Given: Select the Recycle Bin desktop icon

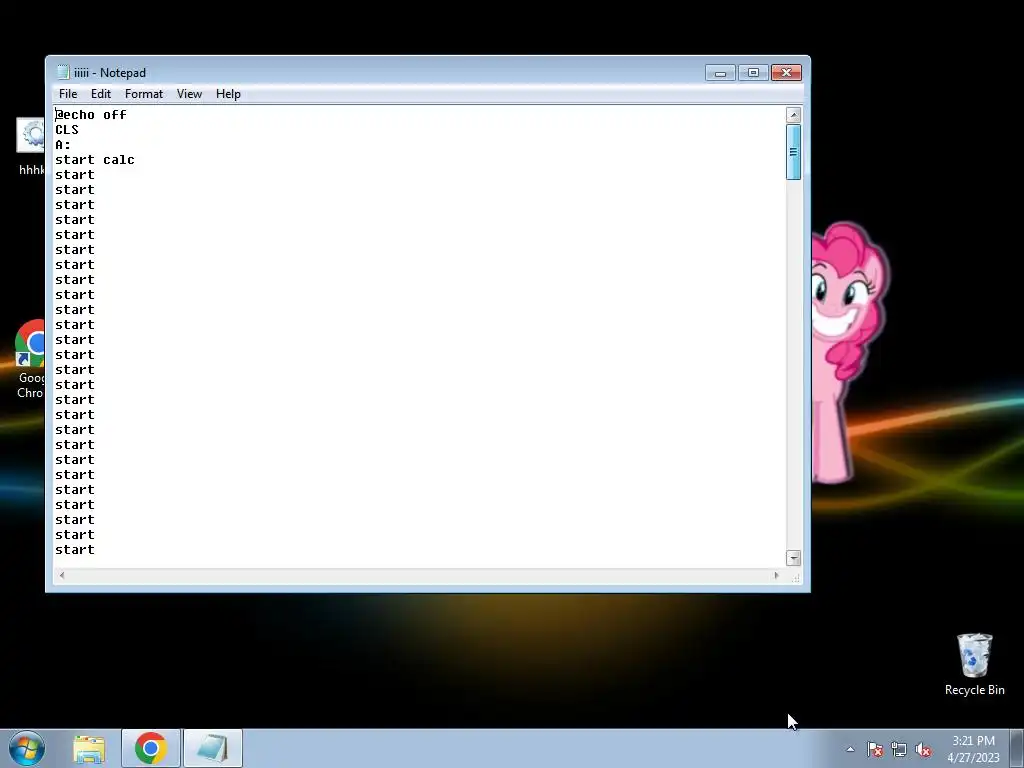Looking at the screenshot, I should coord(974,665).
